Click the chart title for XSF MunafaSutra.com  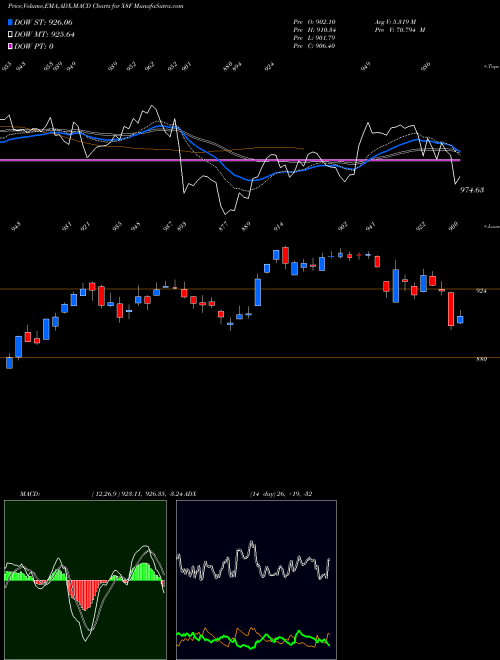click(x=96, y=6)
